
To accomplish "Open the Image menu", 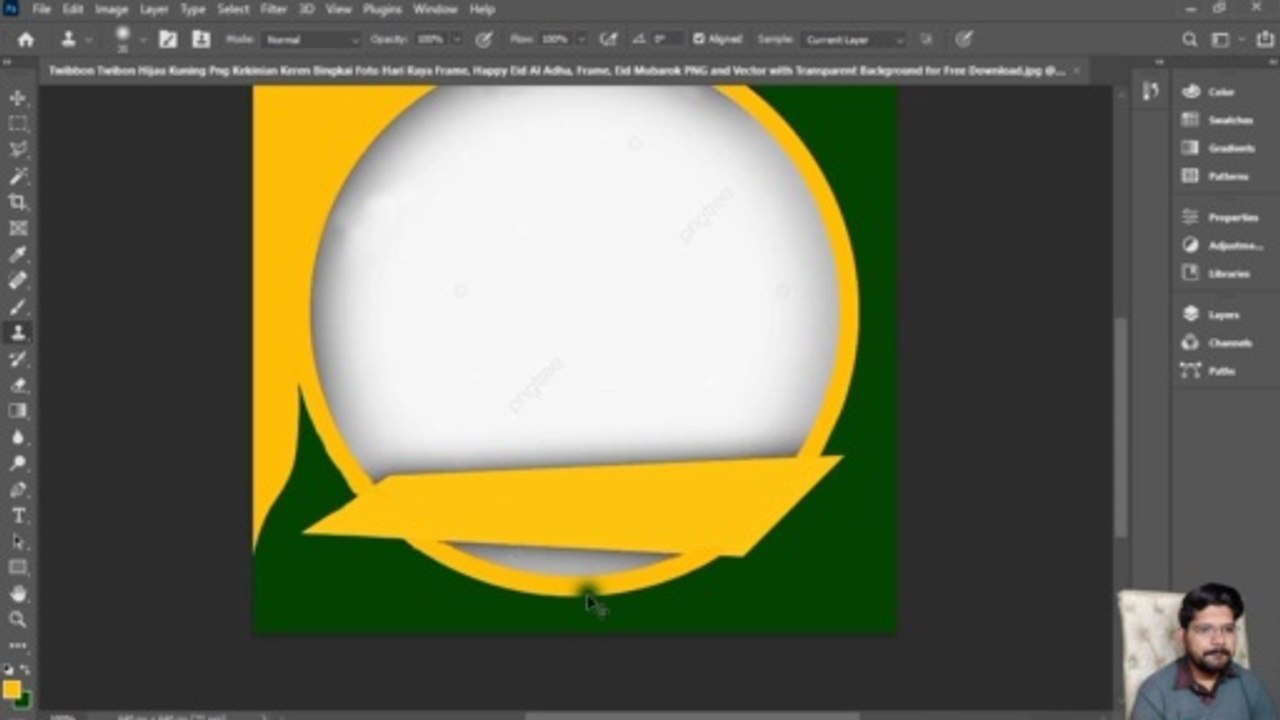I will pyautogui.click(x=111, y=9).
